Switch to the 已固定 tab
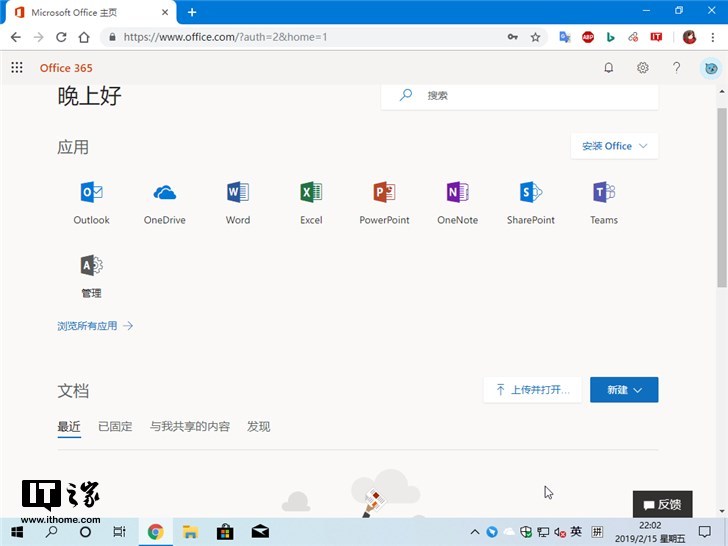Viewport: 728px width, 546px height. (115, 426)
